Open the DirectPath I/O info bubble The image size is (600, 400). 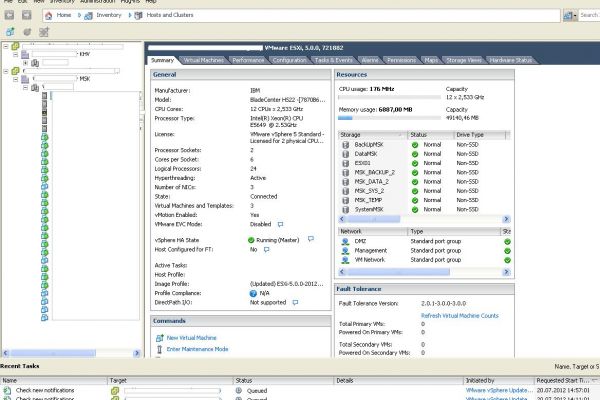point(295,302)
